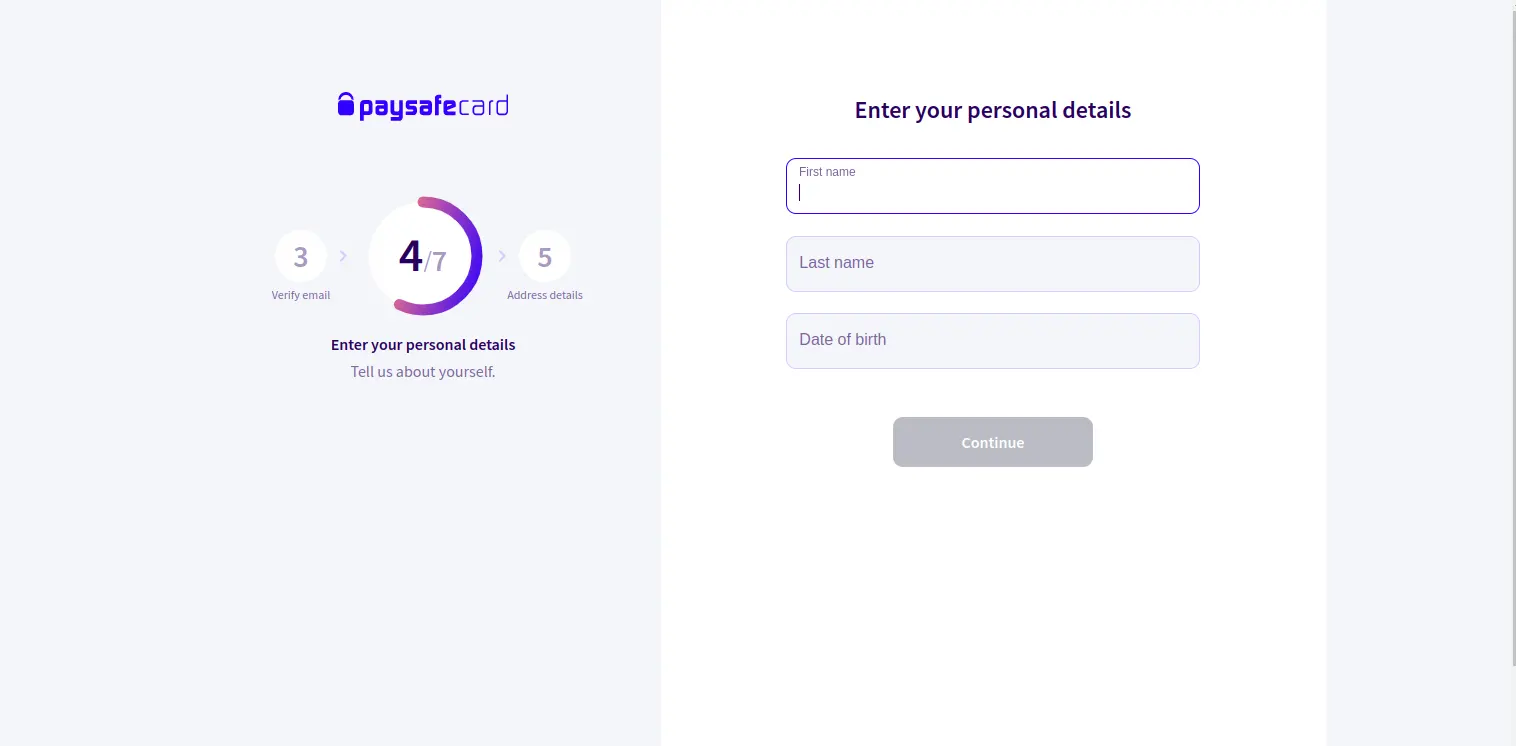The image size is (1516, 746).
Task: Click the chevron arrow after step 3
Action: [343, 256]
